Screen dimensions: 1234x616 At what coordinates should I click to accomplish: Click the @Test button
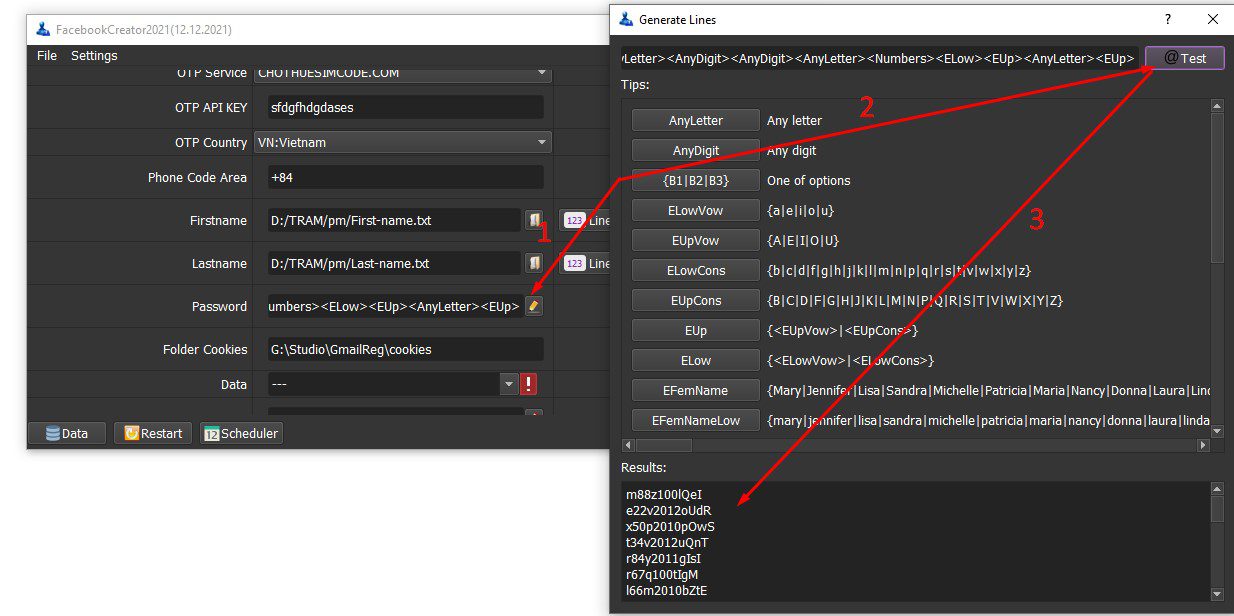(1185, 58)
